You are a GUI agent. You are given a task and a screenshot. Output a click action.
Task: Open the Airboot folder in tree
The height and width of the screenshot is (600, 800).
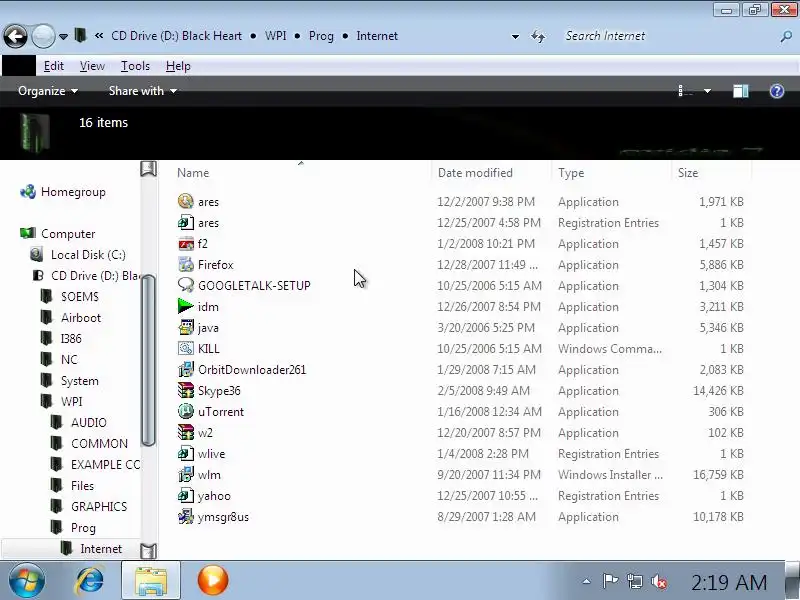(81, 317)
